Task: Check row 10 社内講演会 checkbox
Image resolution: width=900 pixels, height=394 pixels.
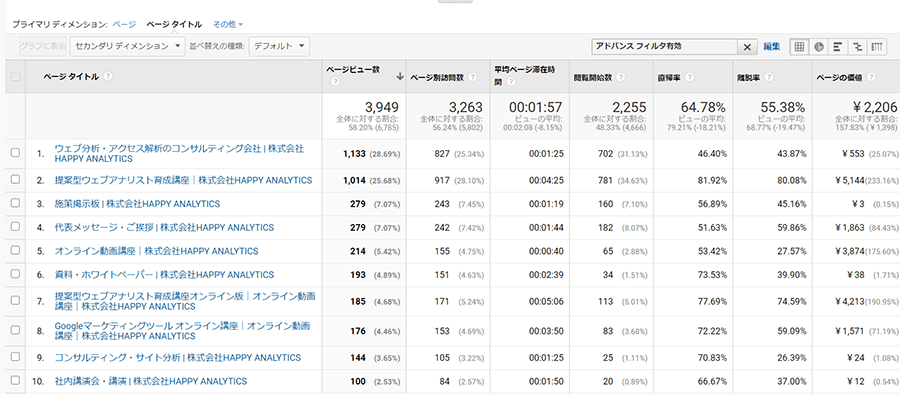Action: (x=15, y=381)
